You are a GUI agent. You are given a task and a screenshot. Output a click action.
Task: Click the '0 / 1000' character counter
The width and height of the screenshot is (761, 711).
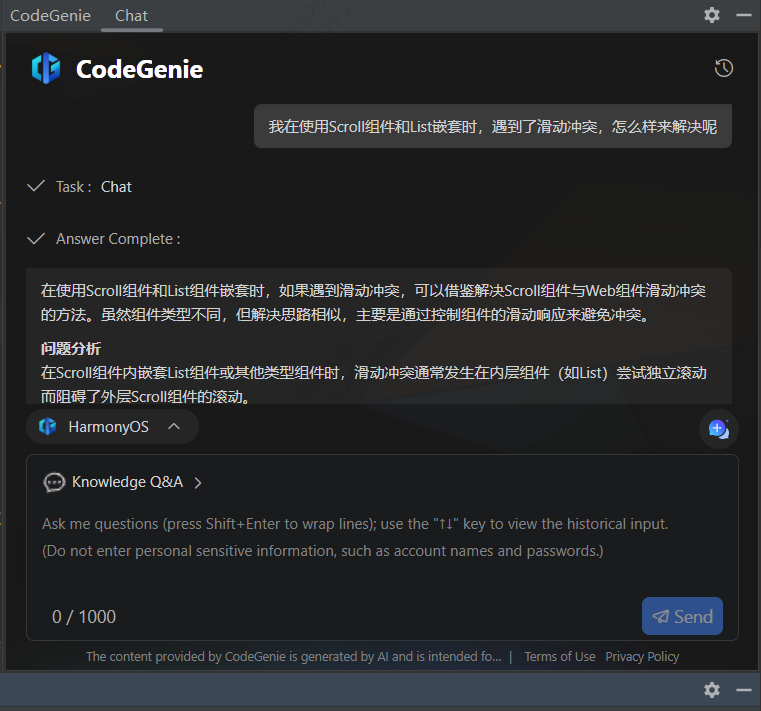84,617
